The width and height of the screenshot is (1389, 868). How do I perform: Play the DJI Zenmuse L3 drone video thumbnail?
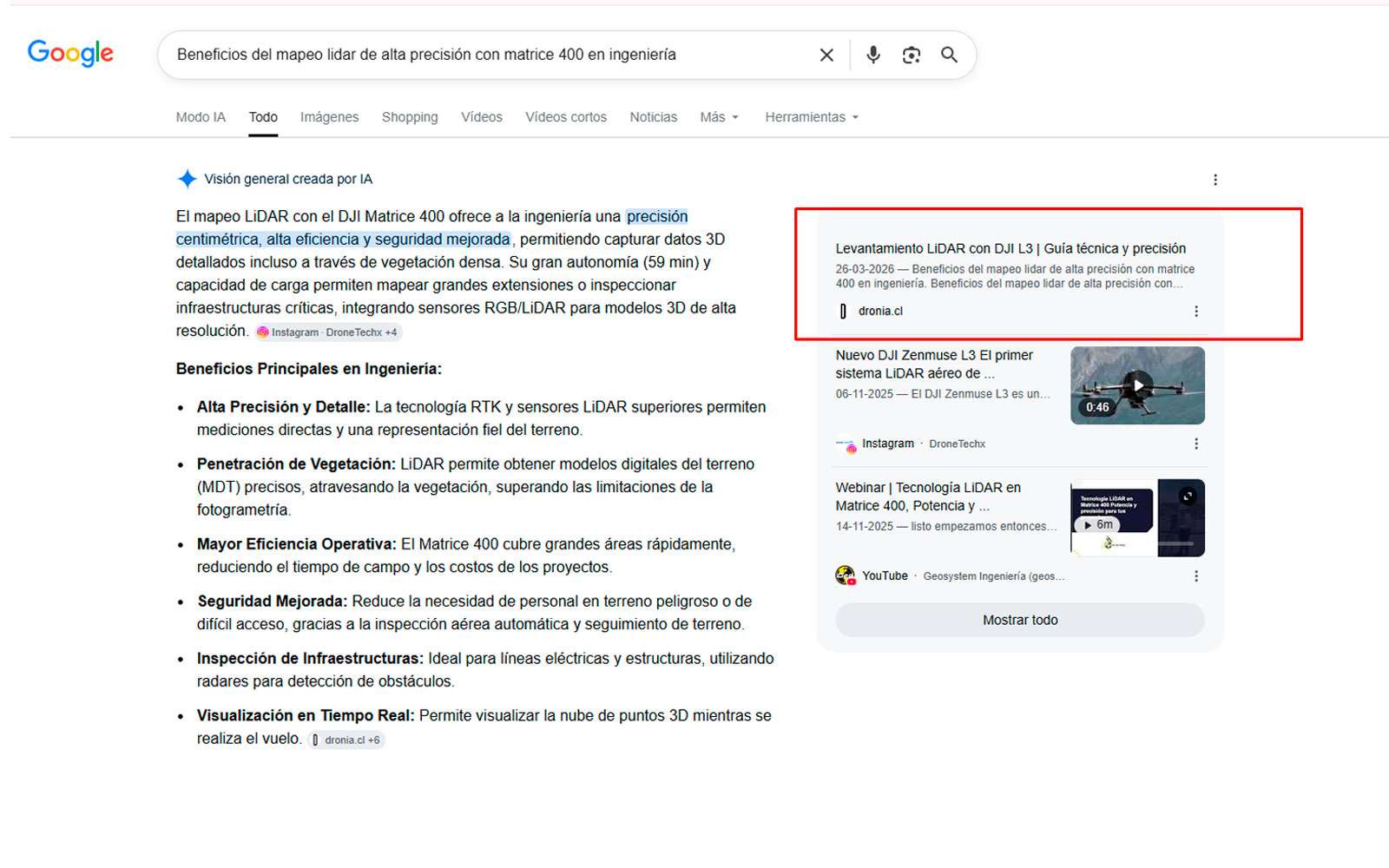coord(1137,385)
